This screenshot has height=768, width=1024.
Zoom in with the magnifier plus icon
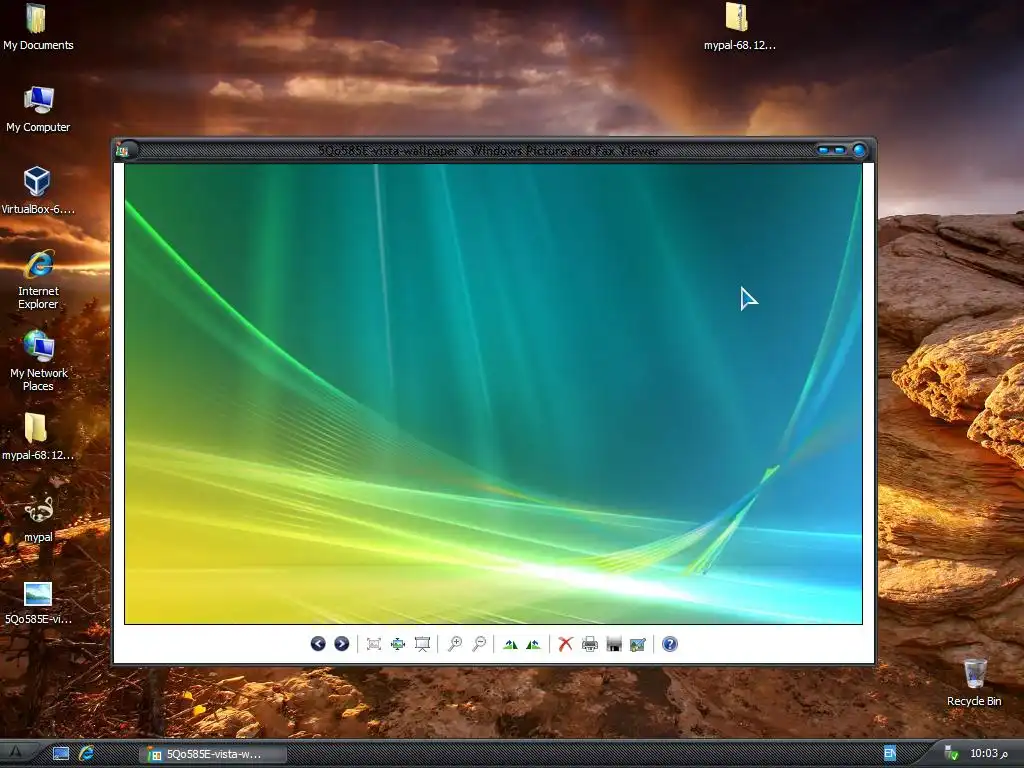(455, 645)
